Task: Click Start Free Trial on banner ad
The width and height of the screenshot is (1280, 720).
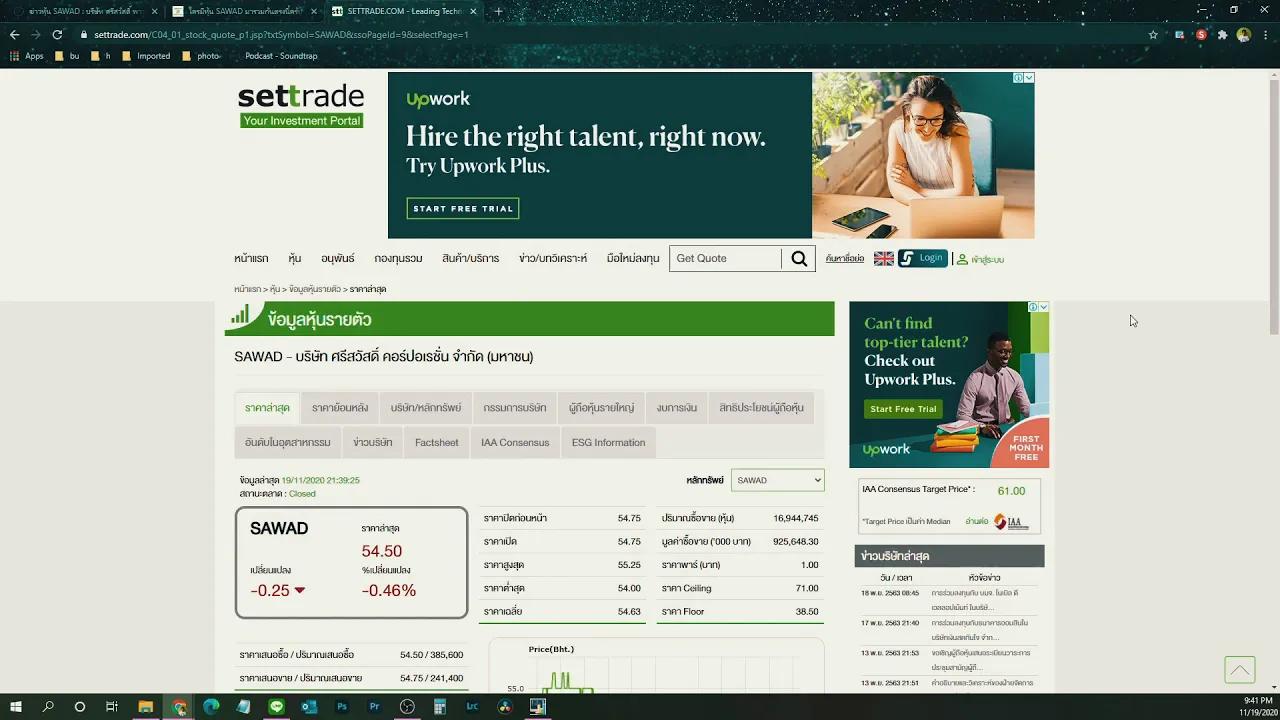Action: (x=463, y=209)
